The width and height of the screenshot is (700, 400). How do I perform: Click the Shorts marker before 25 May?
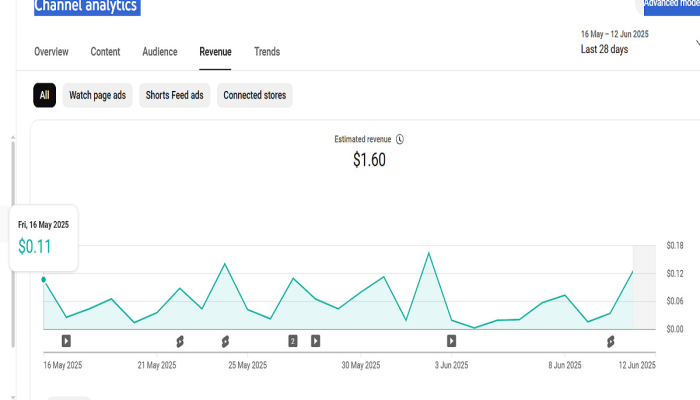click(x=226, y=341)
